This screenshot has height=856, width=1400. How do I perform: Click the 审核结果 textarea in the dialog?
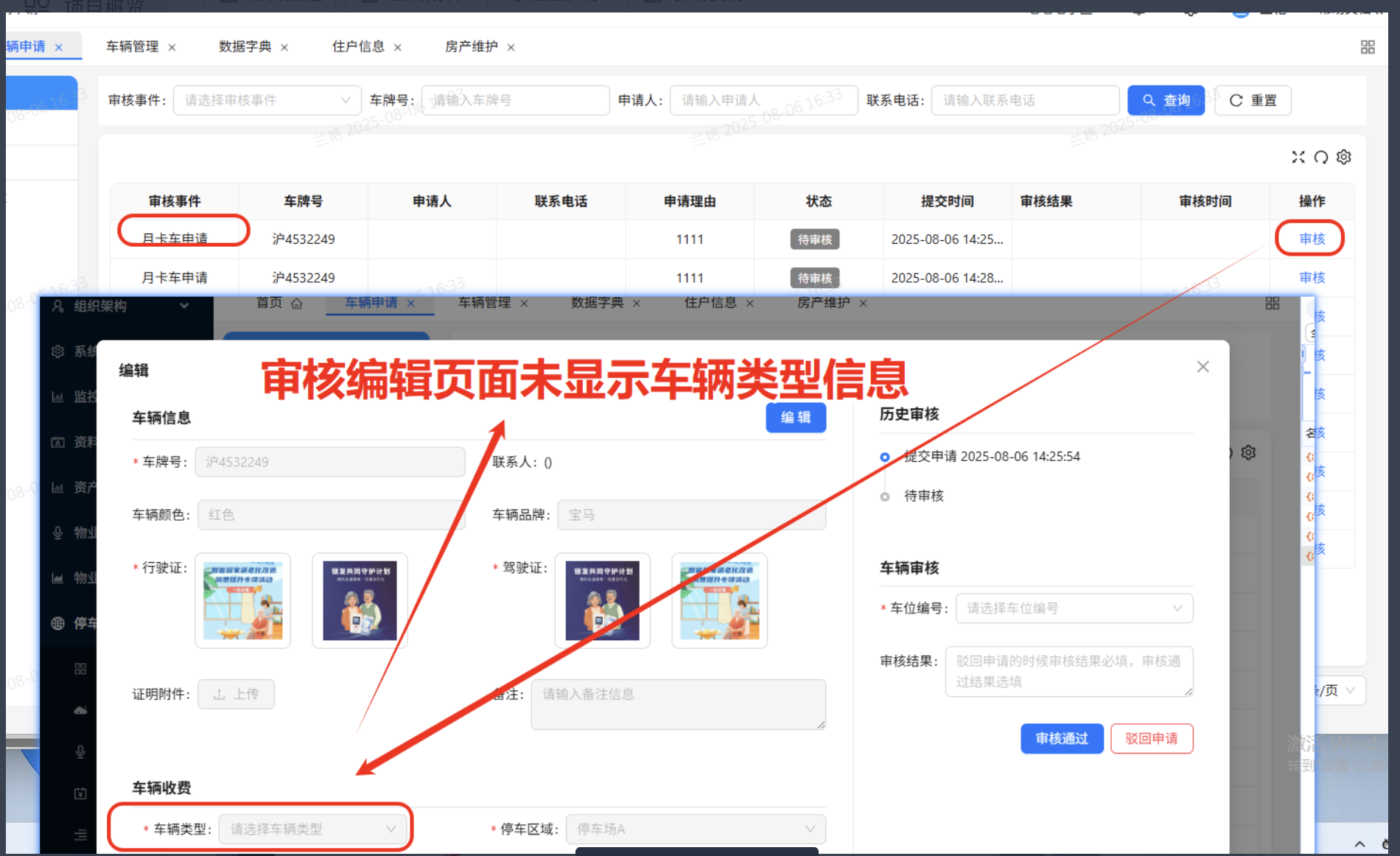[x=1068, y=671]
